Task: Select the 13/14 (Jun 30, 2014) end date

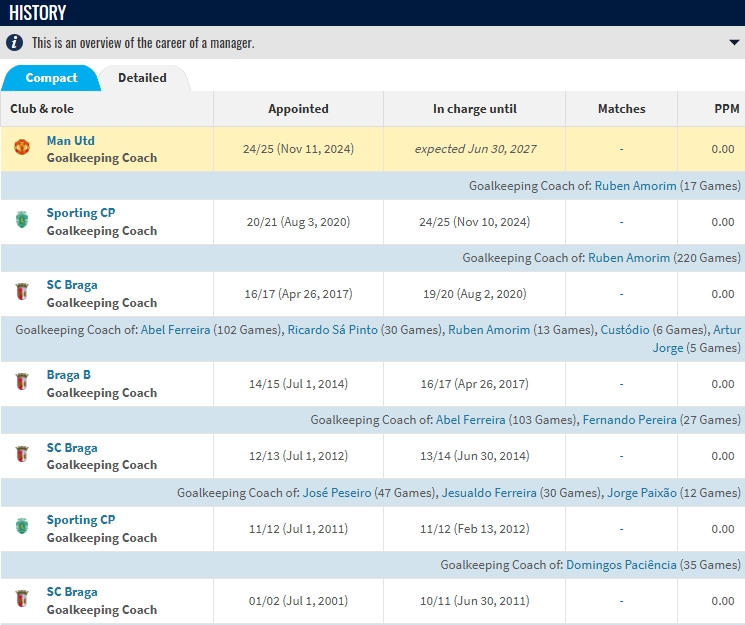Action: coord(475,456)
